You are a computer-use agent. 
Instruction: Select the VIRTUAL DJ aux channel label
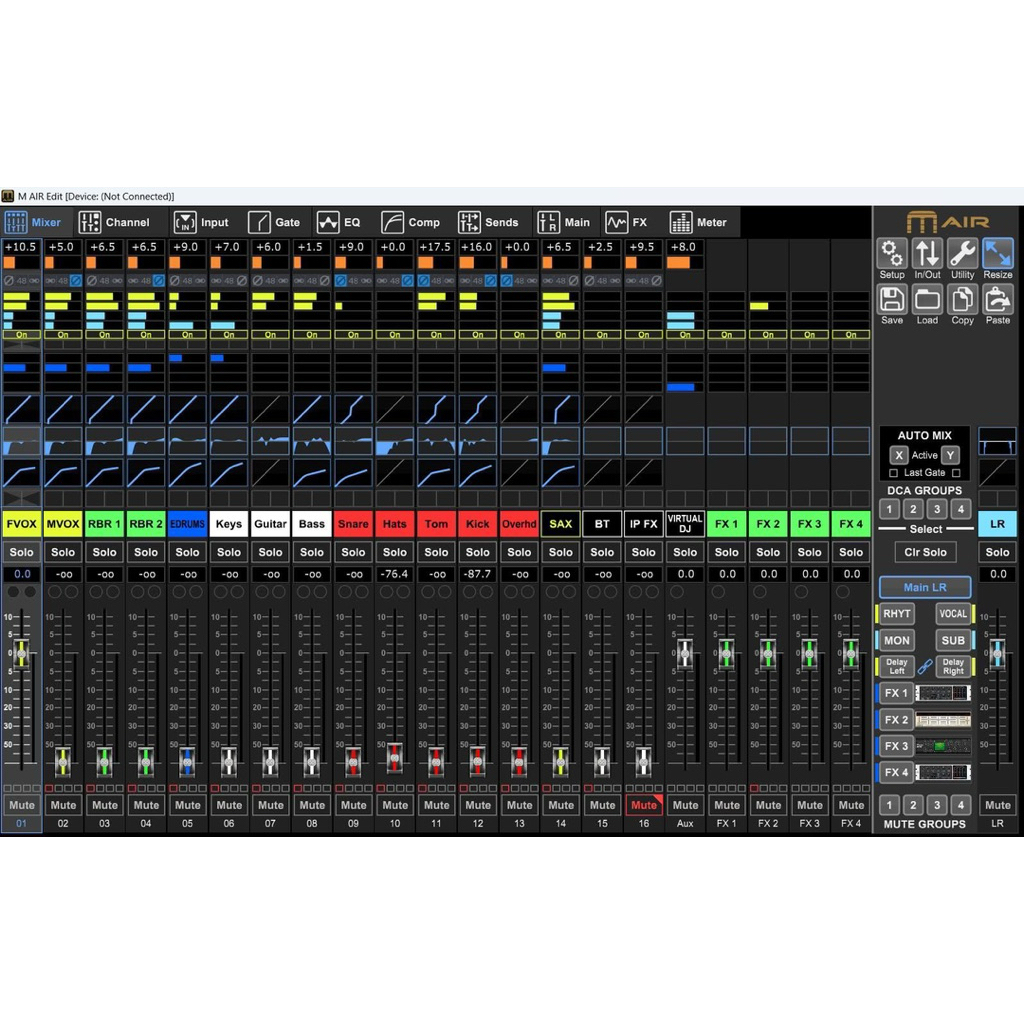point(685,523)
